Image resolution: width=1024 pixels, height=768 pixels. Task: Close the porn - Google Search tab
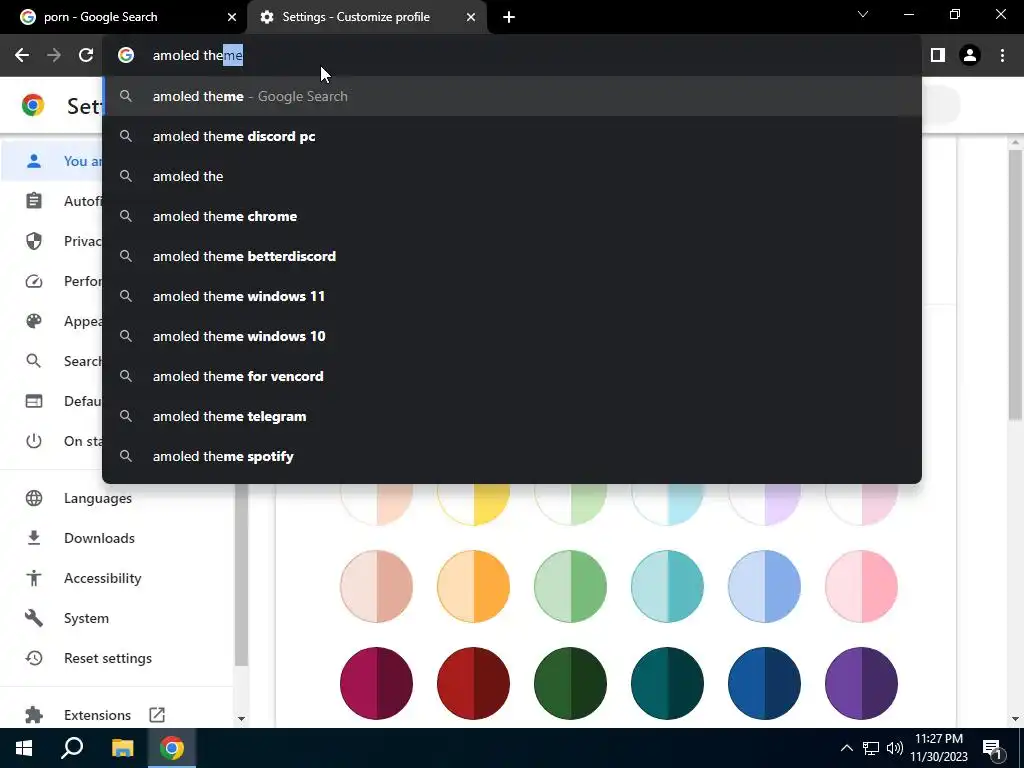pyautogui.click(x=232, y=17)
